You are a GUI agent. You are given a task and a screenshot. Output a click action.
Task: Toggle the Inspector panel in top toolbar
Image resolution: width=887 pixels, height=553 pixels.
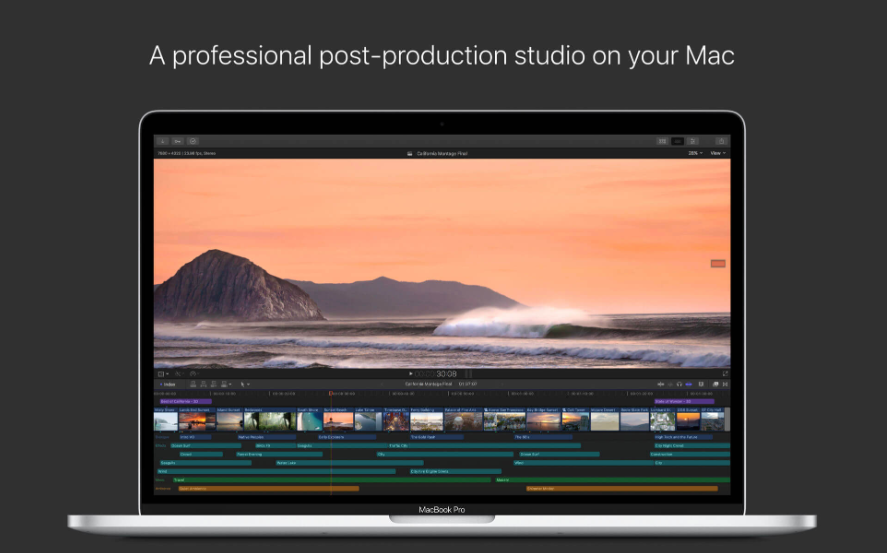[692, 141]
